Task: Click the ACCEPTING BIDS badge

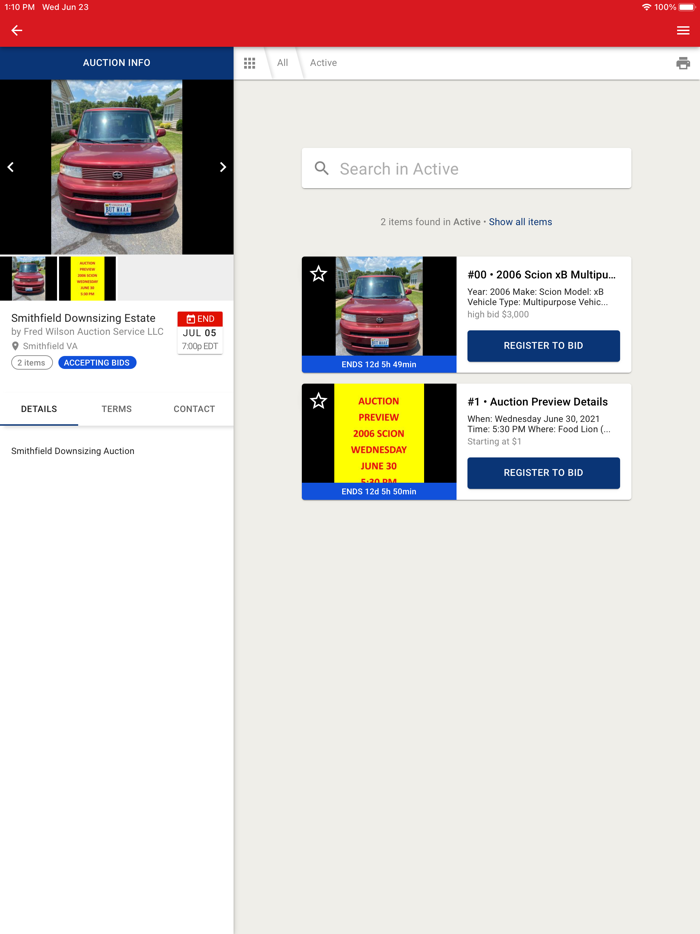Action: [97, 363]
